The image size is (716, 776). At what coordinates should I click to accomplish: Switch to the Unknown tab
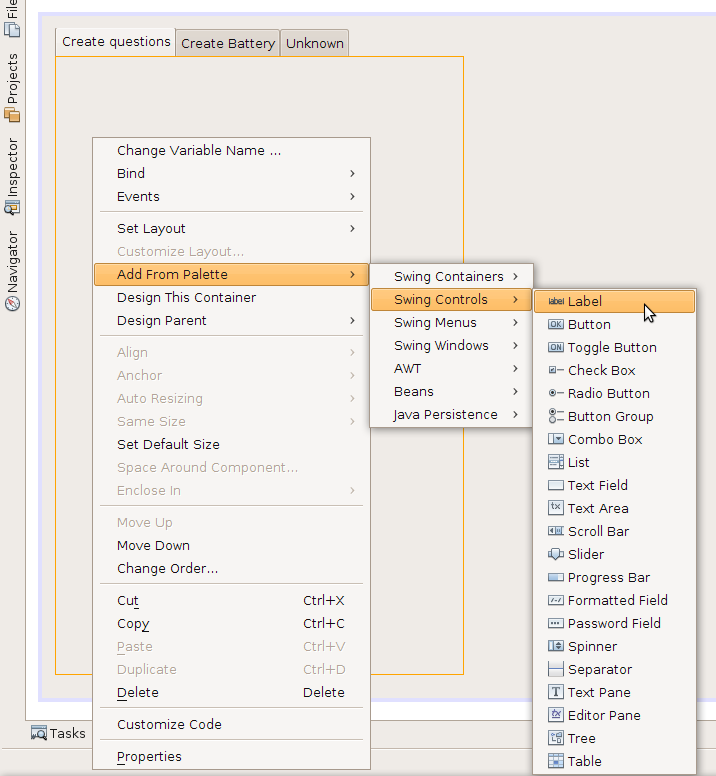pos(315,44)
